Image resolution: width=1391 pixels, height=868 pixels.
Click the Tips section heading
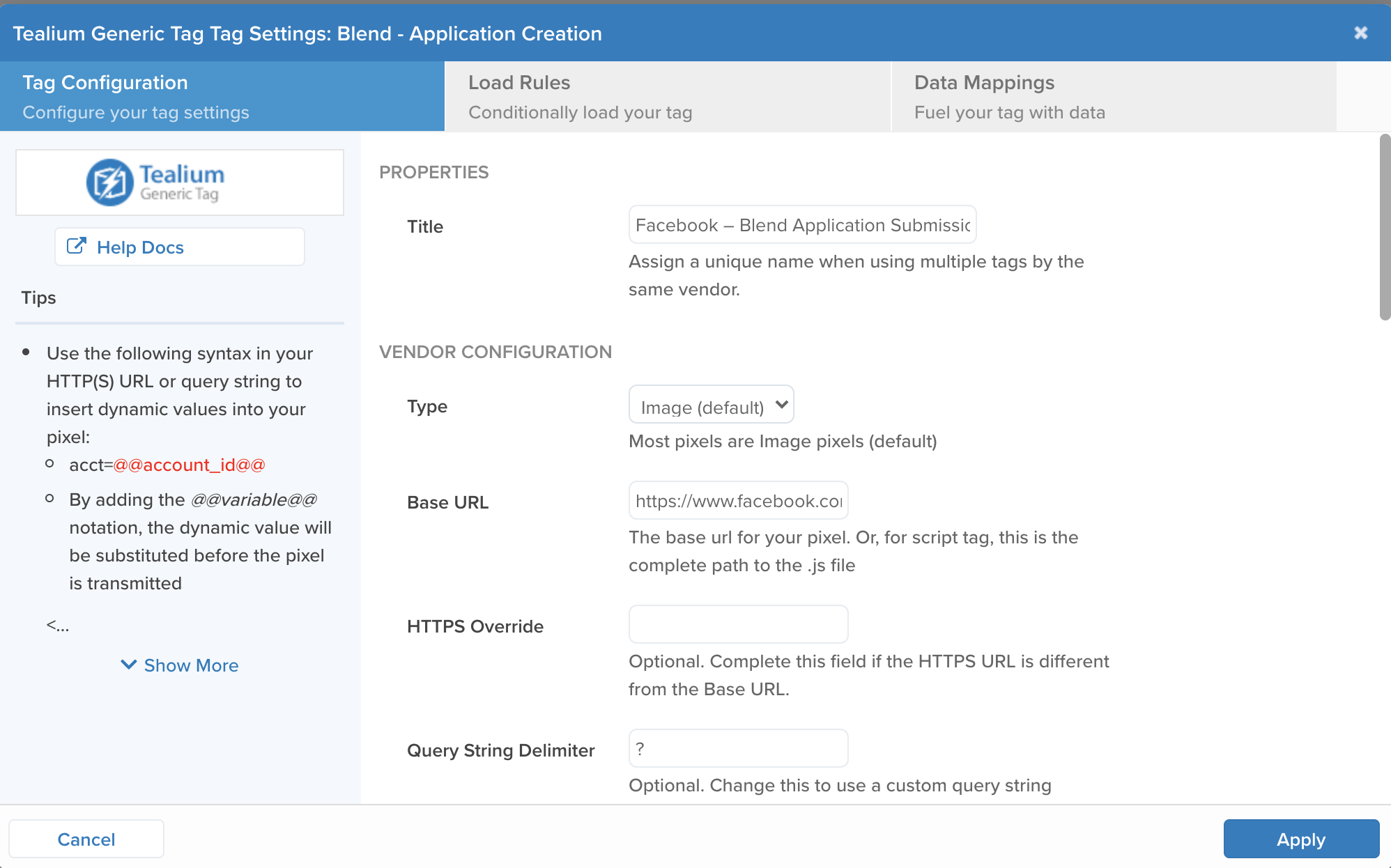tap(39, 297)
